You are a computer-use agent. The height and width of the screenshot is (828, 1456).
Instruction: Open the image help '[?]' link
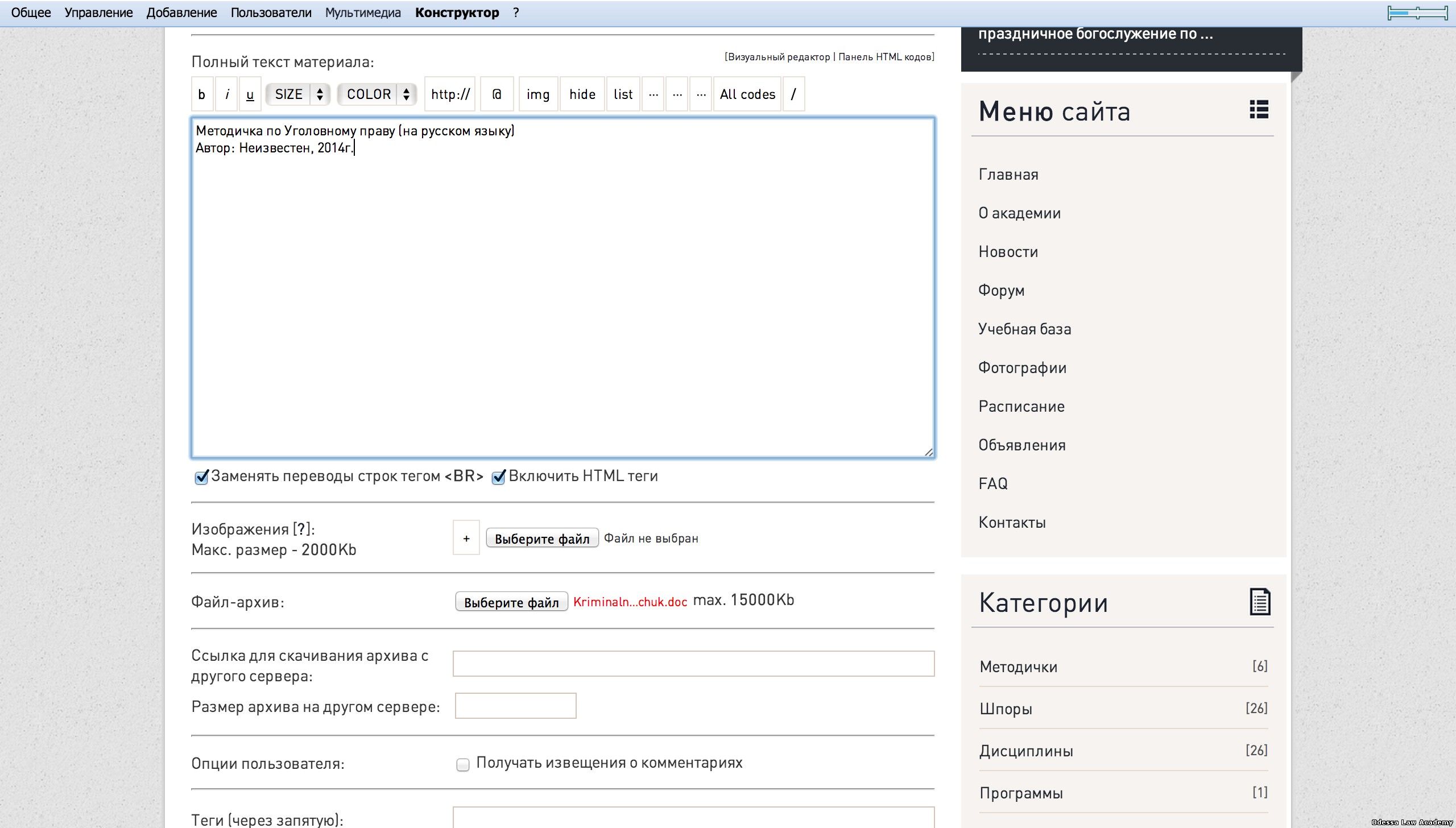point(303,529)
